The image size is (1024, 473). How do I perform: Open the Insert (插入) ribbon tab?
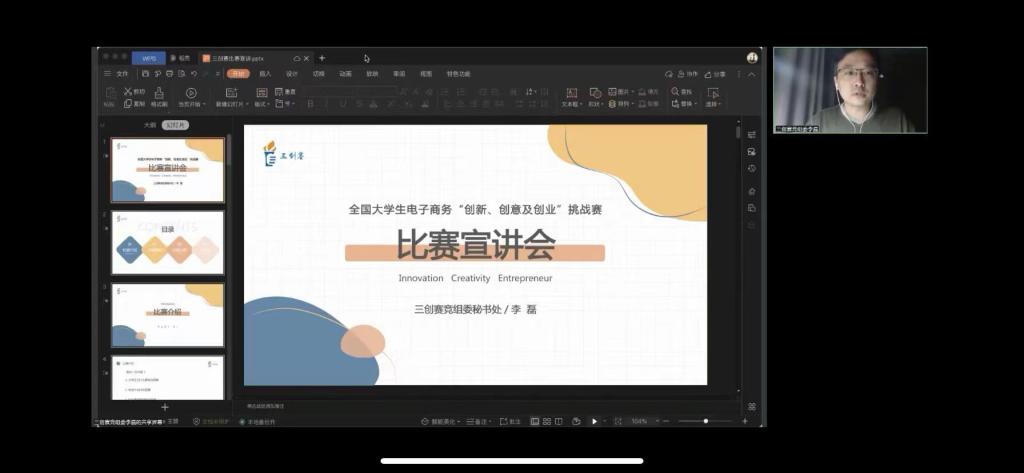click(265, 73)
